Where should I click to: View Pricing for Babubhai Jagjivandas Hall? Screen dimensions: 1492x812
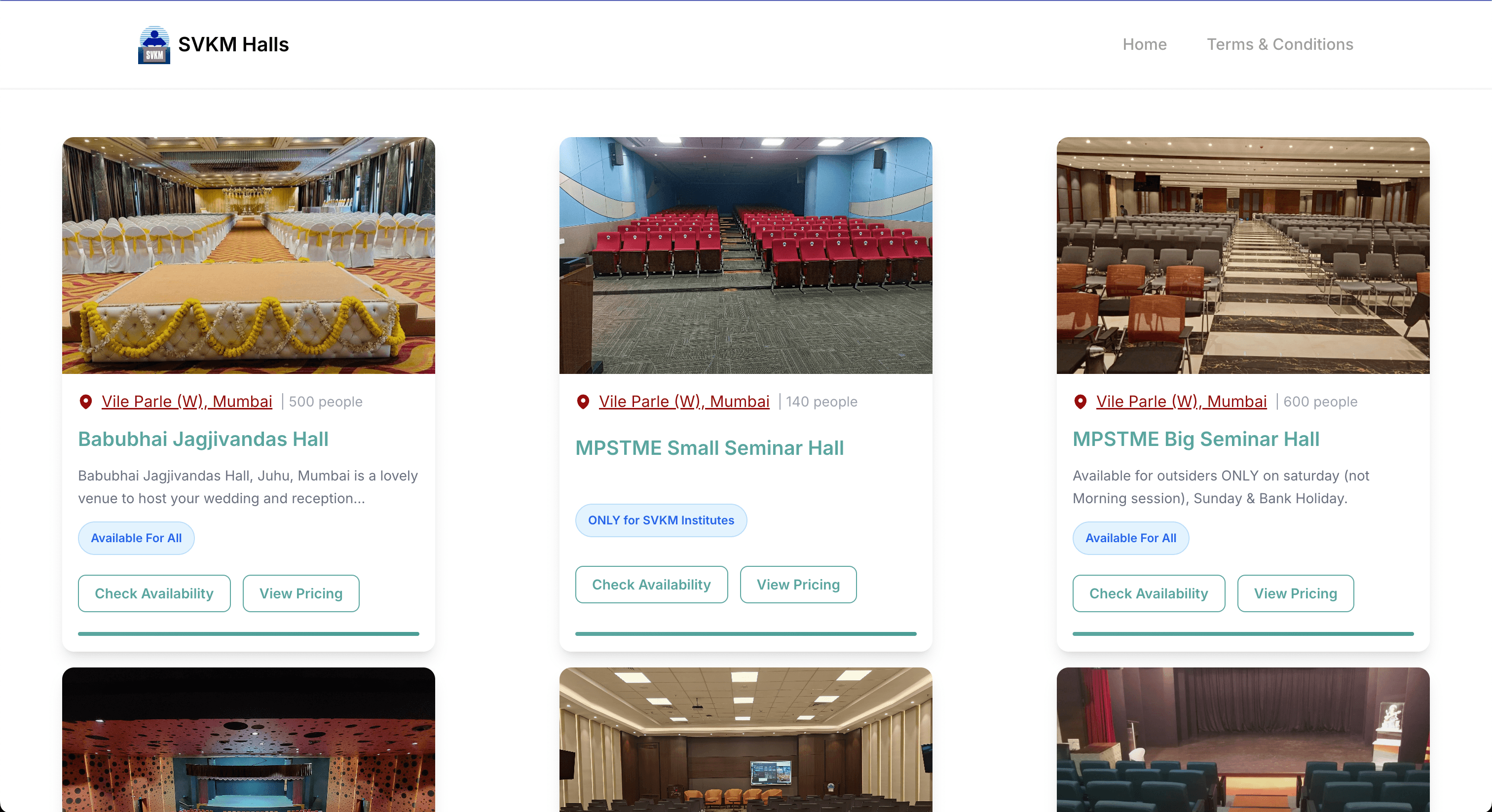[x=300, y=593]
